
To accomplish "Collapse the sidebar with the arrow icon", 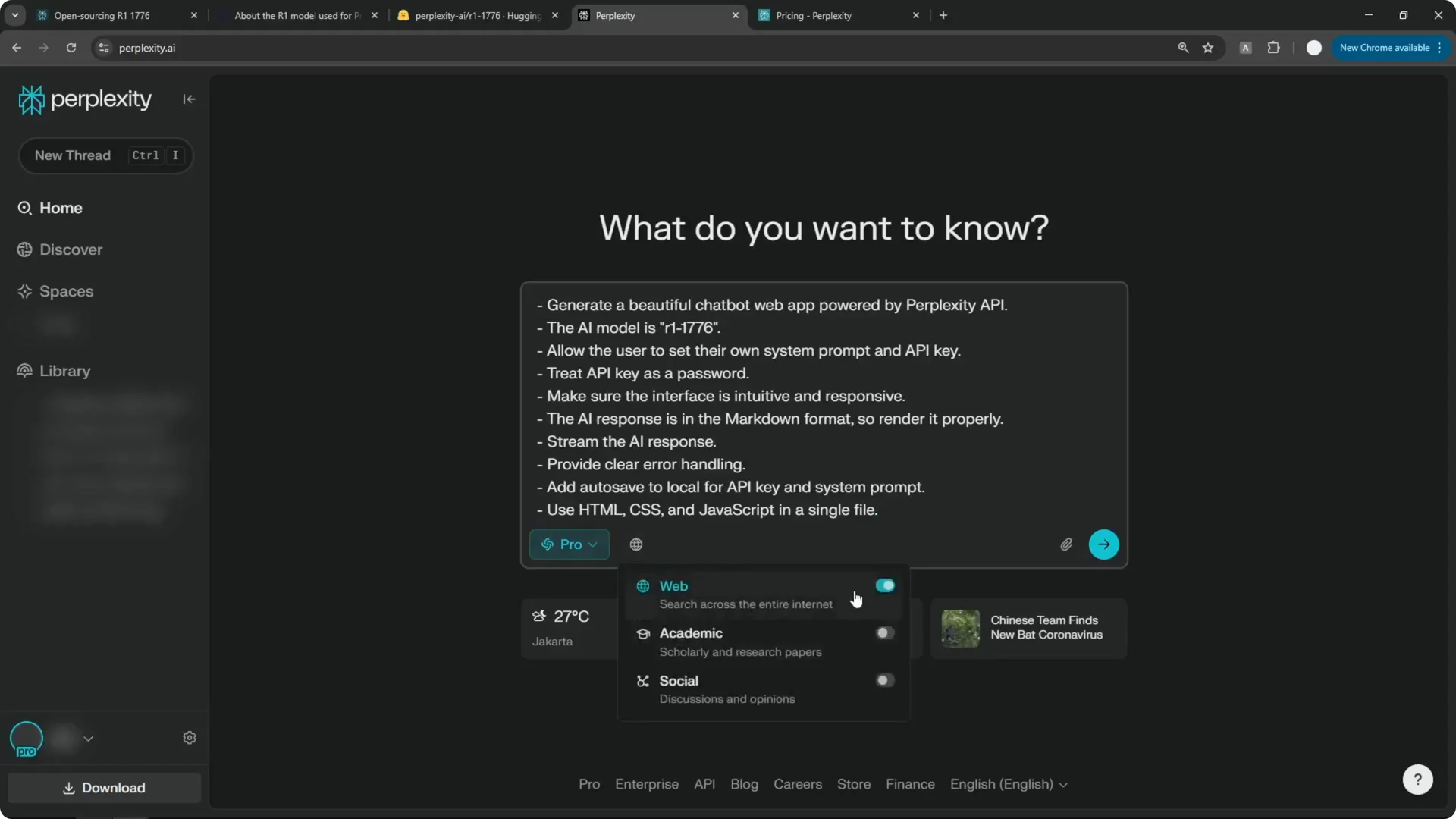I will 189,99.
